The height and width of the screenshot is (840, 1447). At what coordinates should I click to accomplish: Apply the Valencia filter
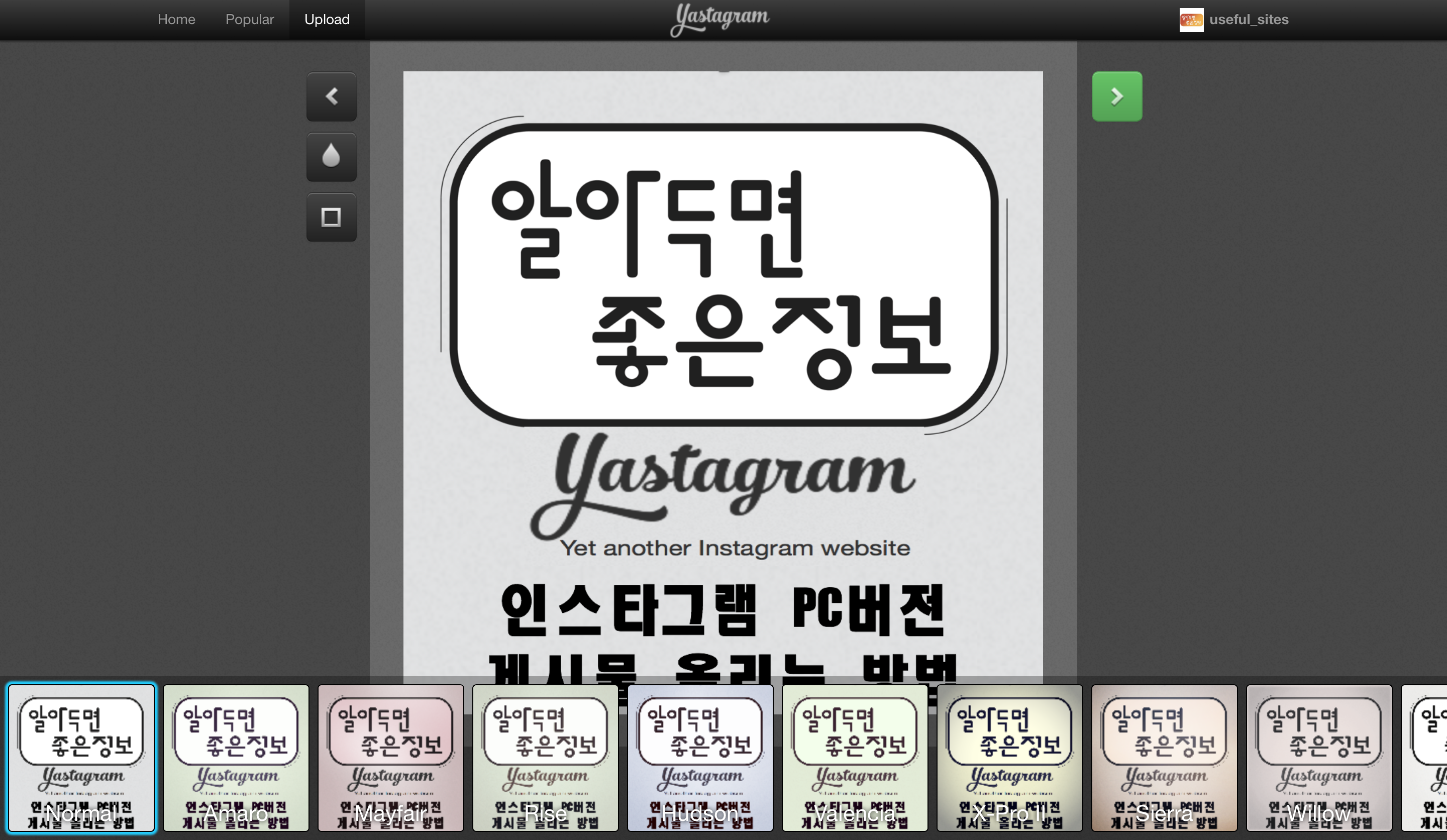(855, 757)
